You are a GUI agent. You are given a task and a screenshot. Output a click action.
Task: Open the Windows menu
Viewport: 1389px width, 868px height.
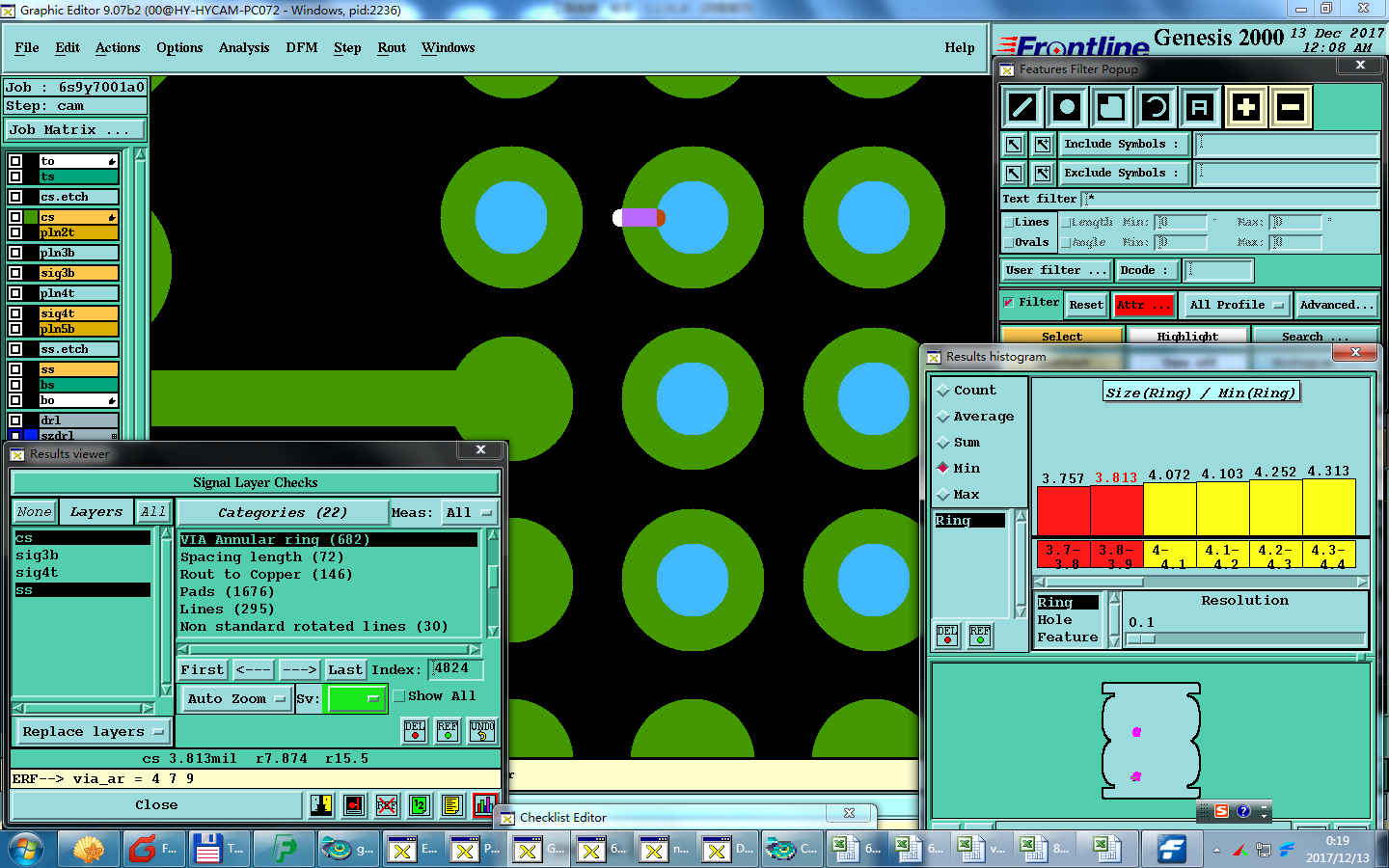pos(449,48)
